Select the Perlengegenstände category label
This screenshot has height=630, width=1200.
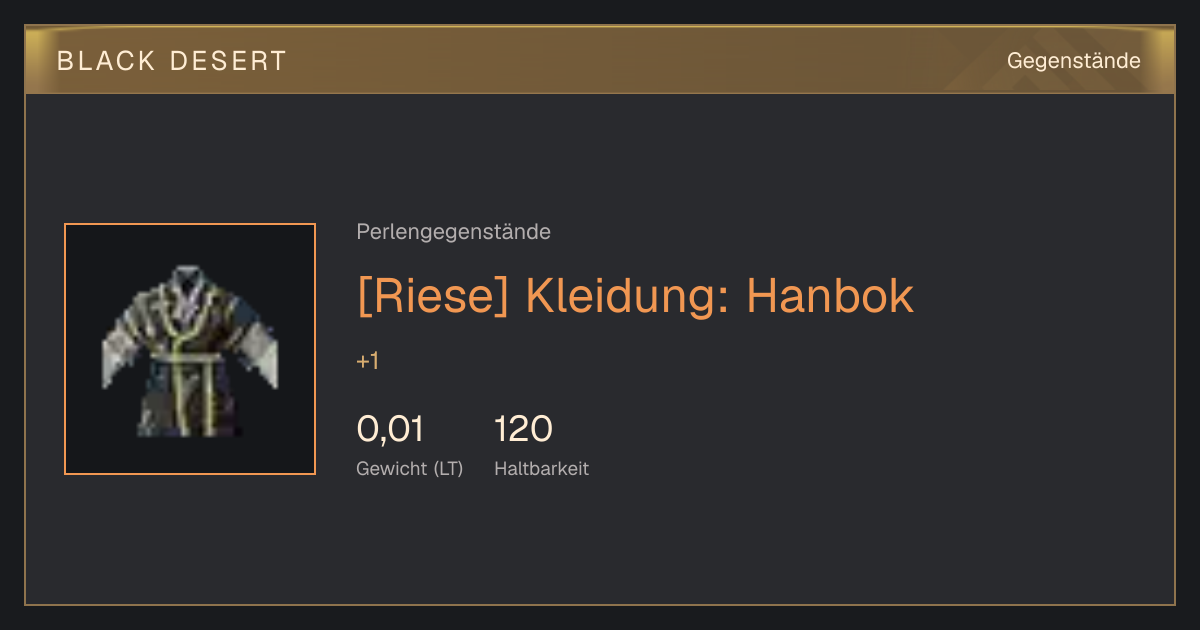click(x=453, y=232)
